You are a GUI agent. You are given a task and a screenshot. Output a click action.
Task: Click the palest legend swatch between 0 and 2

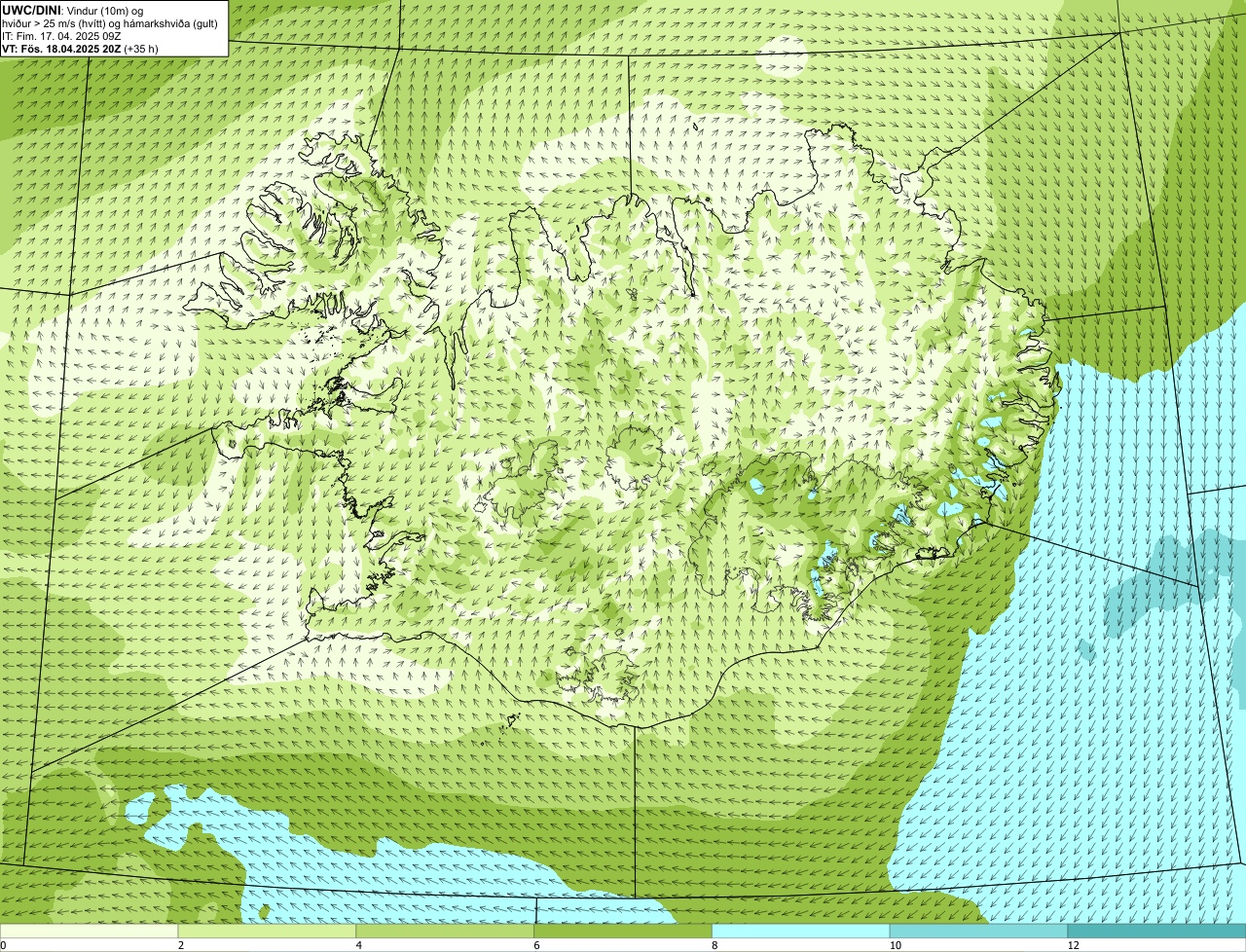tap(90, 932)
